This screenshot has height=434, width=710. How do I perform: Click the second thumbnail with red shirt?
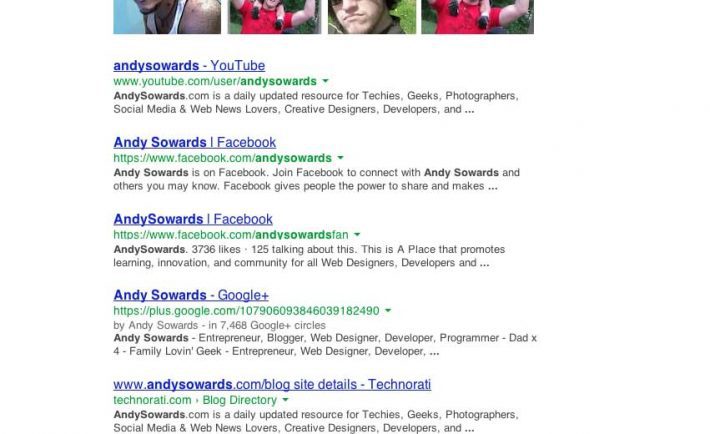(274, 17)
